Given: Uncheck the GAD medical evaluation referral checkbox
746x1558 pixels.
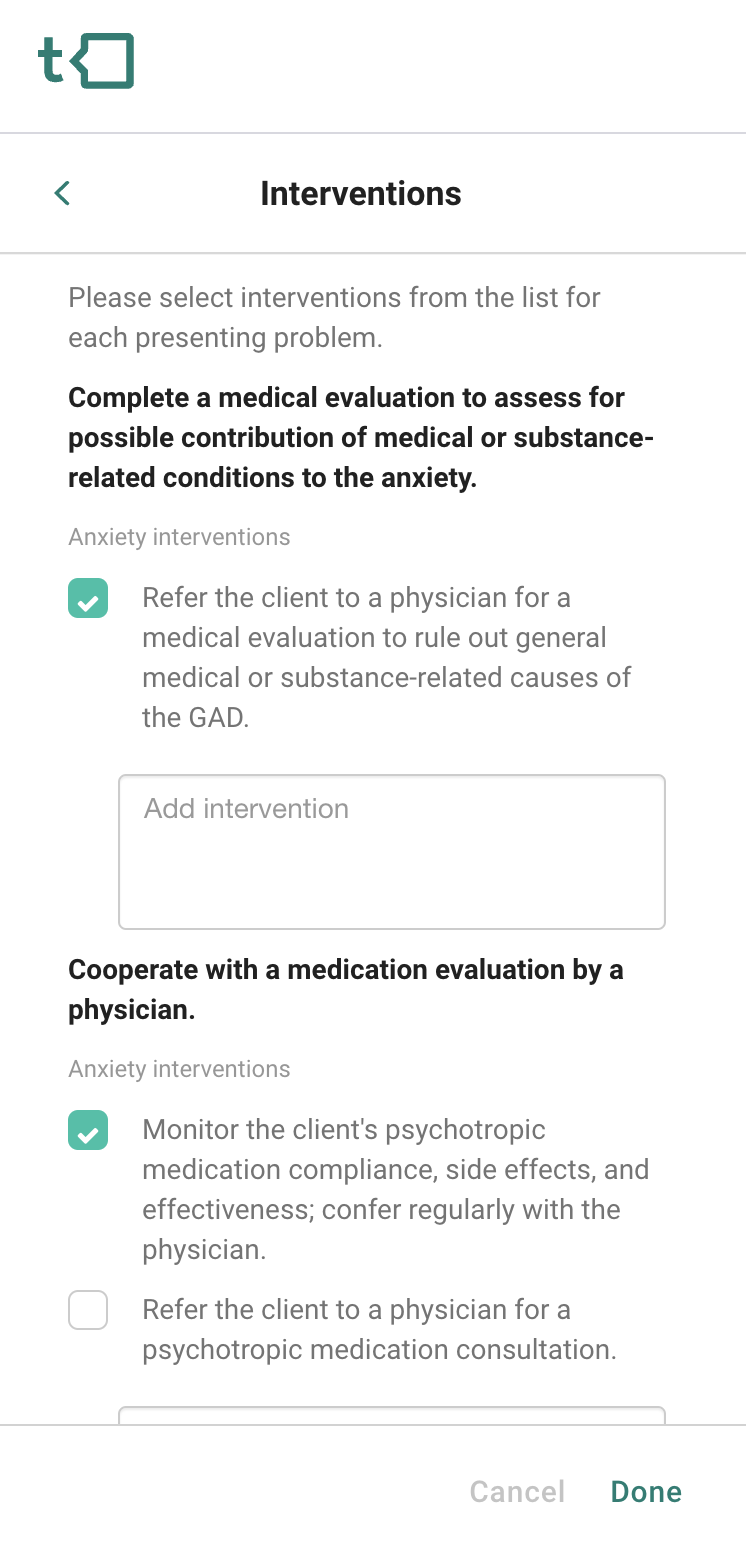Looking at the screenshot, I should point(88,598).
